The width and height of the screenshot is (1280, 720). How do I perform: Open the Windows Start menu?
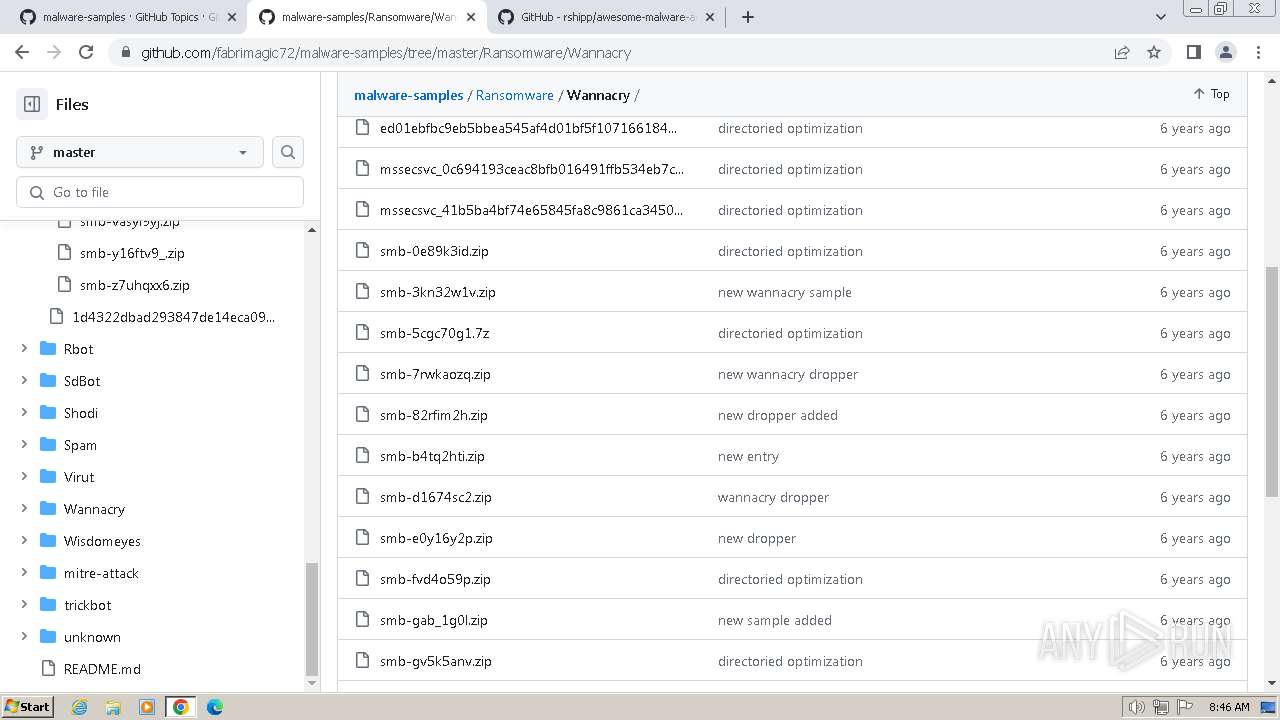click(x=28, y=707)
